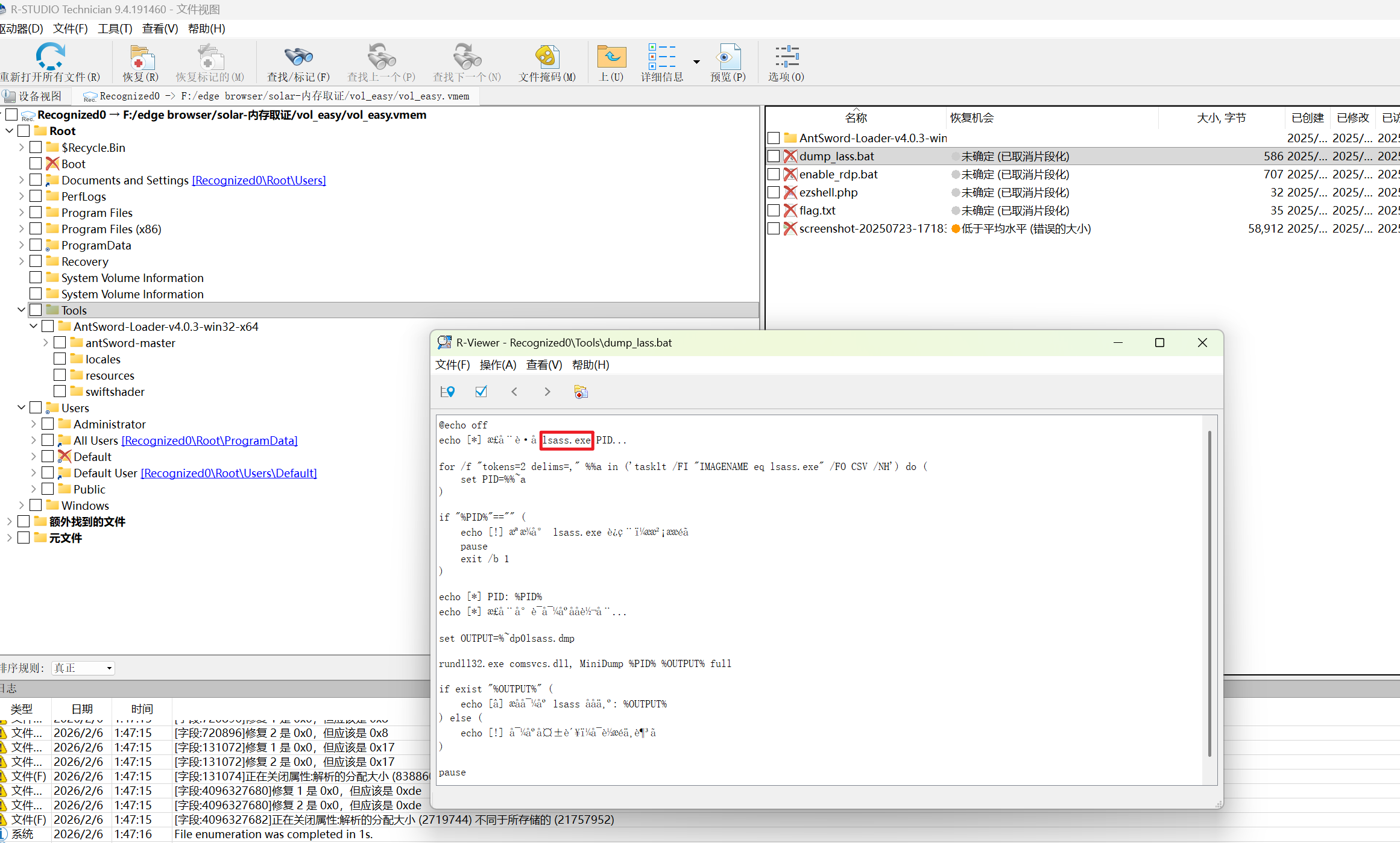The image size is (1400, 843).
Task: Click the File Mask (文件掩码) icon
Action: (x=547, y=58)
